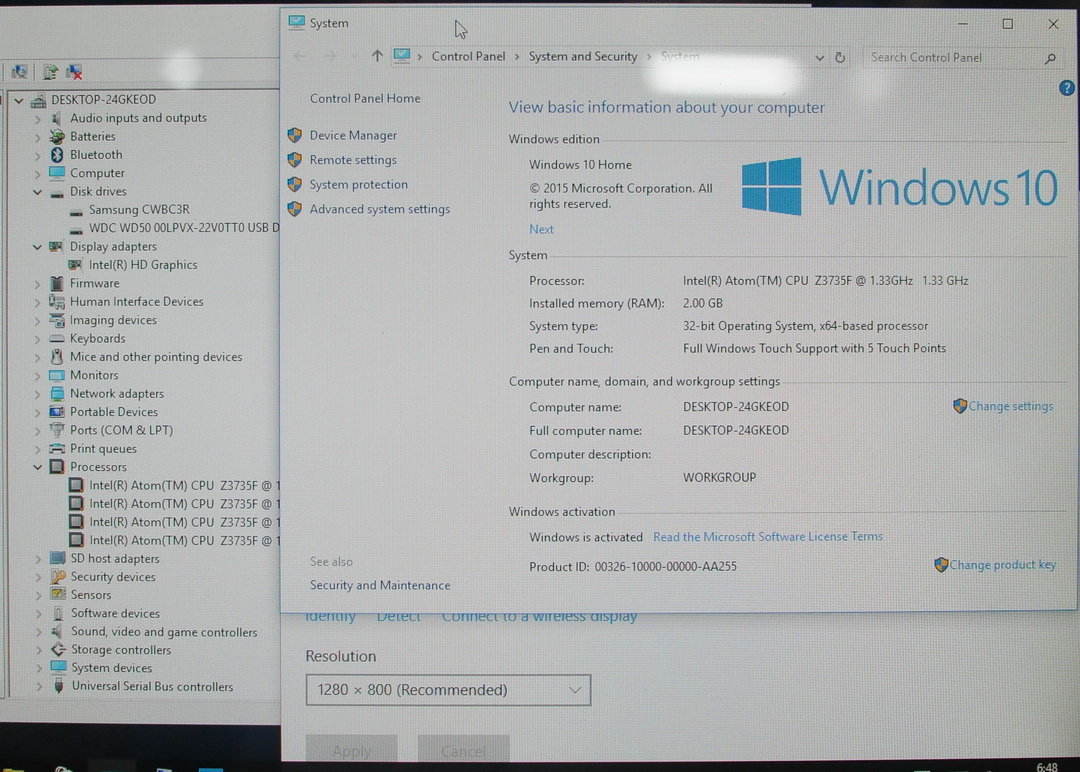Open System protection link

tap(358, 185)
